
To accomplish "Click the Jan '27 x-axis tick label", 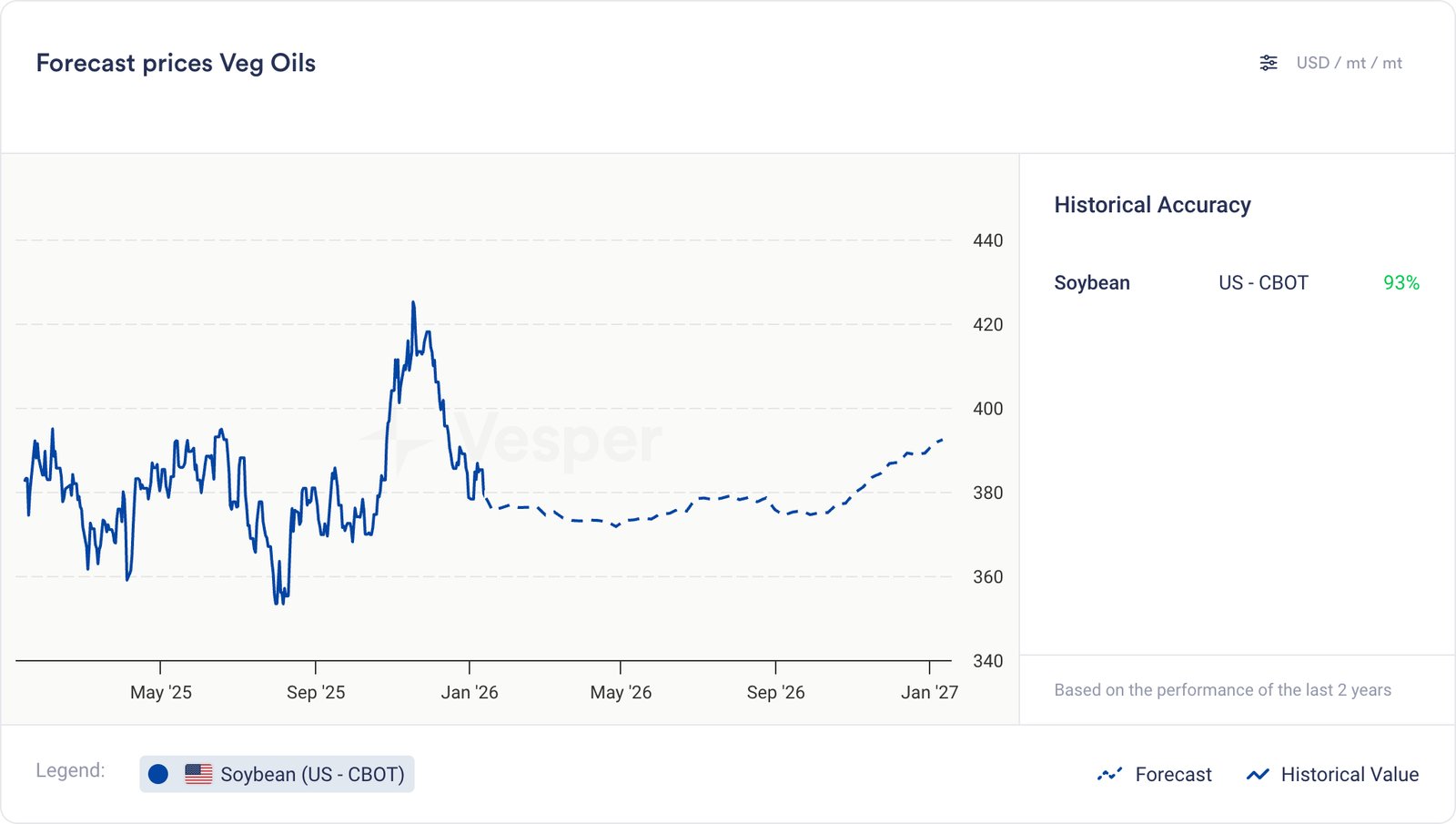I will click(x=929, y=692).
